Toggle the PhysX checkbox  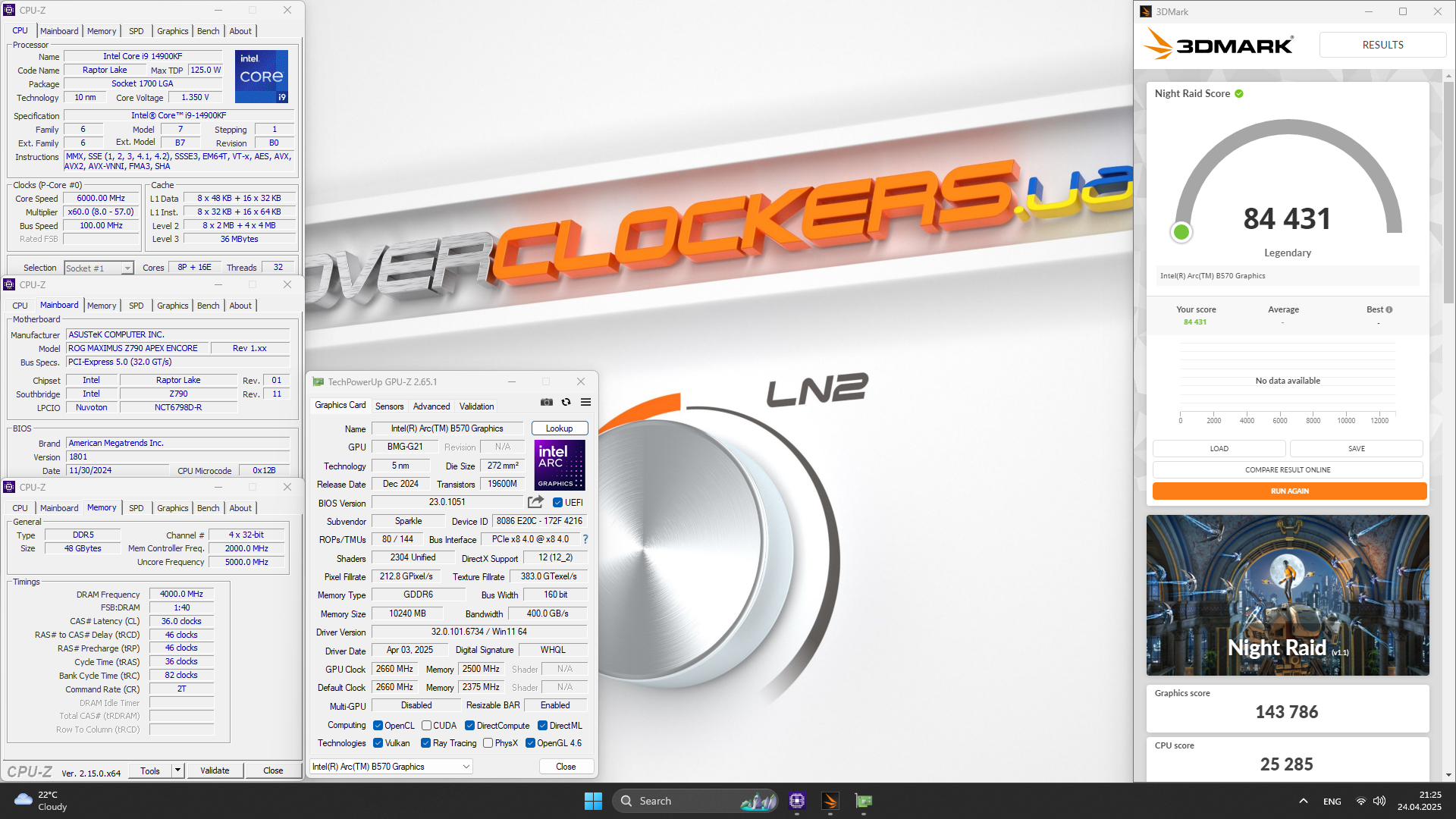tap(488, 743)
